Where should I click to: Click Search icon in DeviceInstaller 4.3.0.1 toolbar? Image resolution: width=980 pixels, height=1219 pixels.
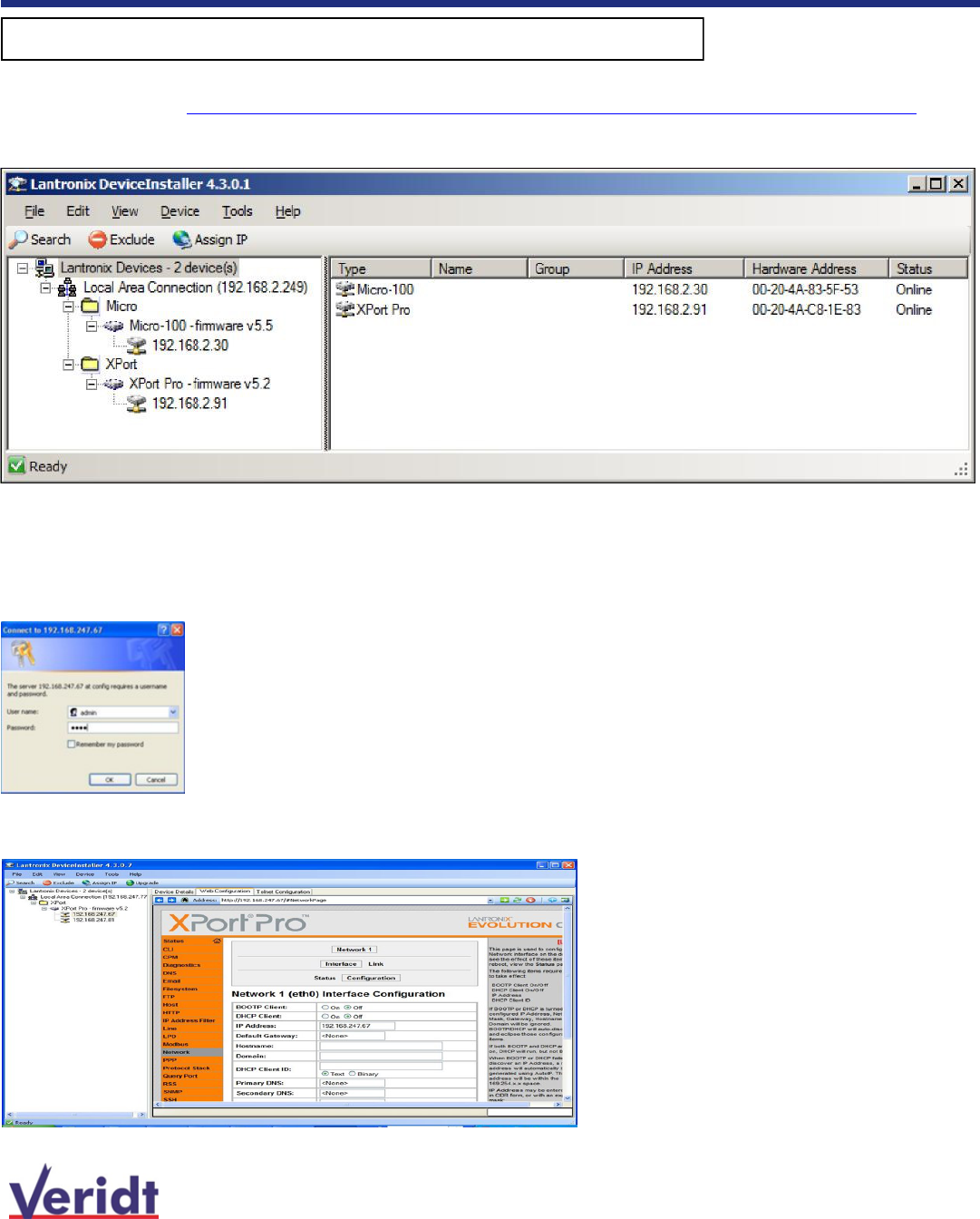18,239
